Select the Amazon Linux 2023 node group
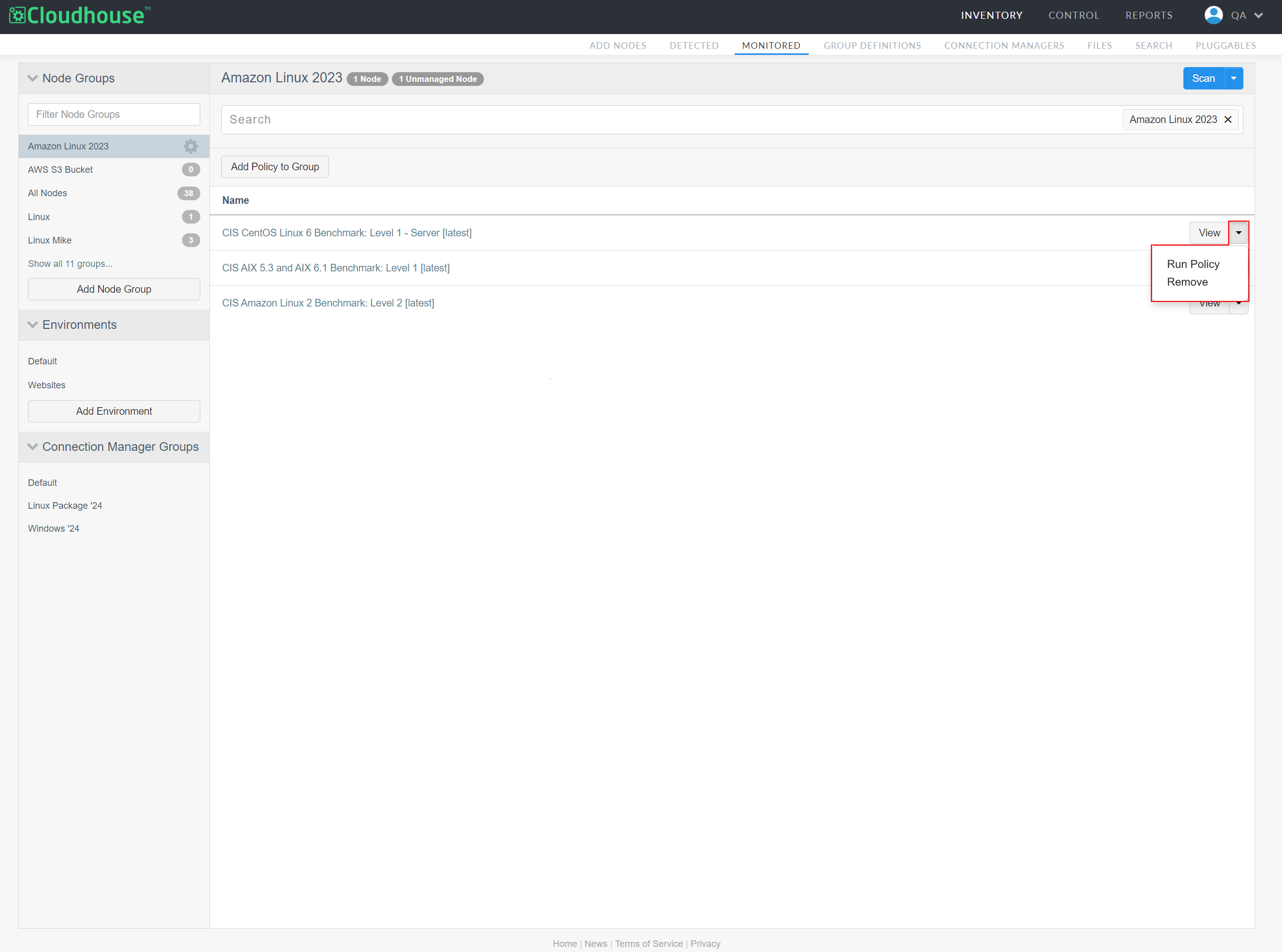1282x952 pixels. (114, 146)
